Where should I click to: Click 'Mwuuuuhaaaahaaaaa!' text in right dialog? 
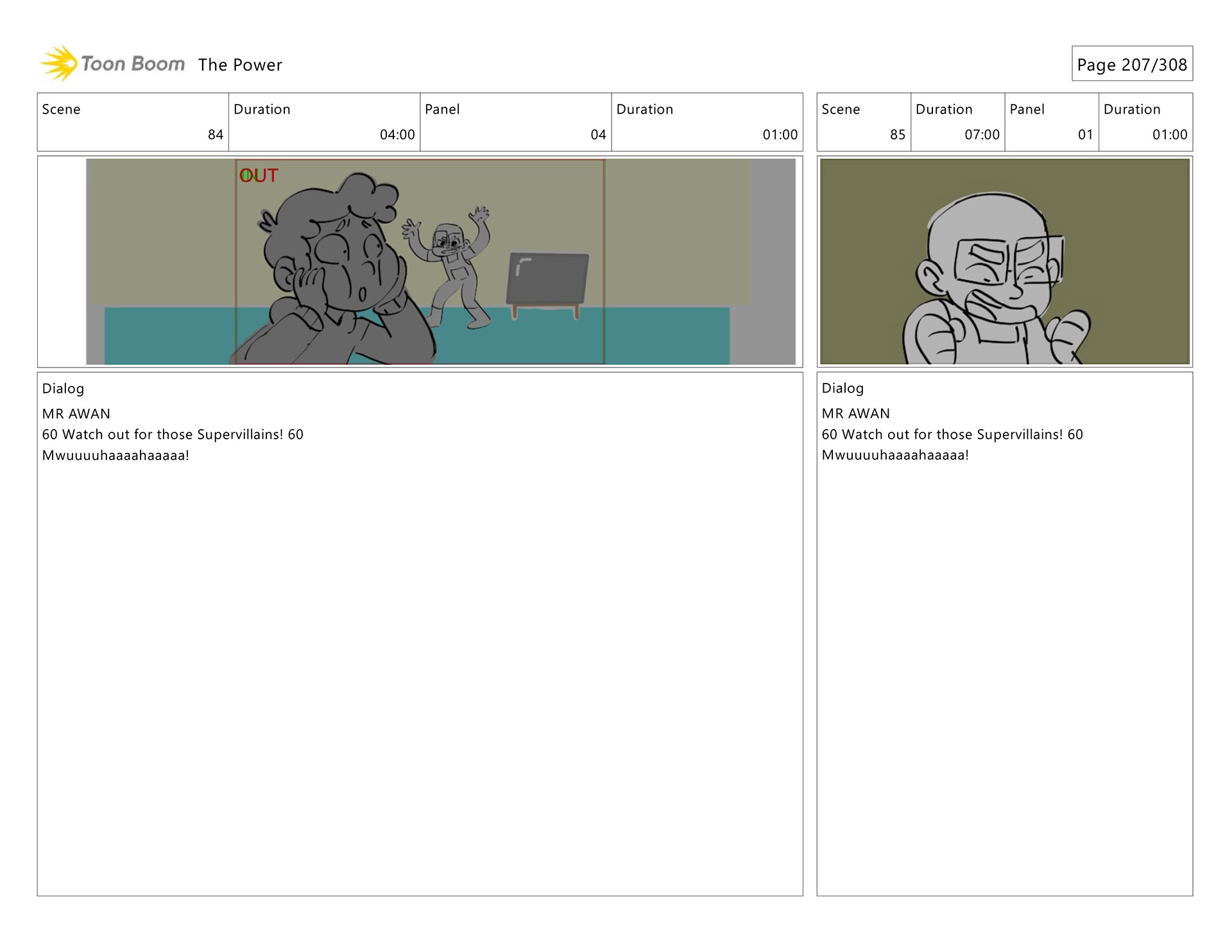click(895, 455)
